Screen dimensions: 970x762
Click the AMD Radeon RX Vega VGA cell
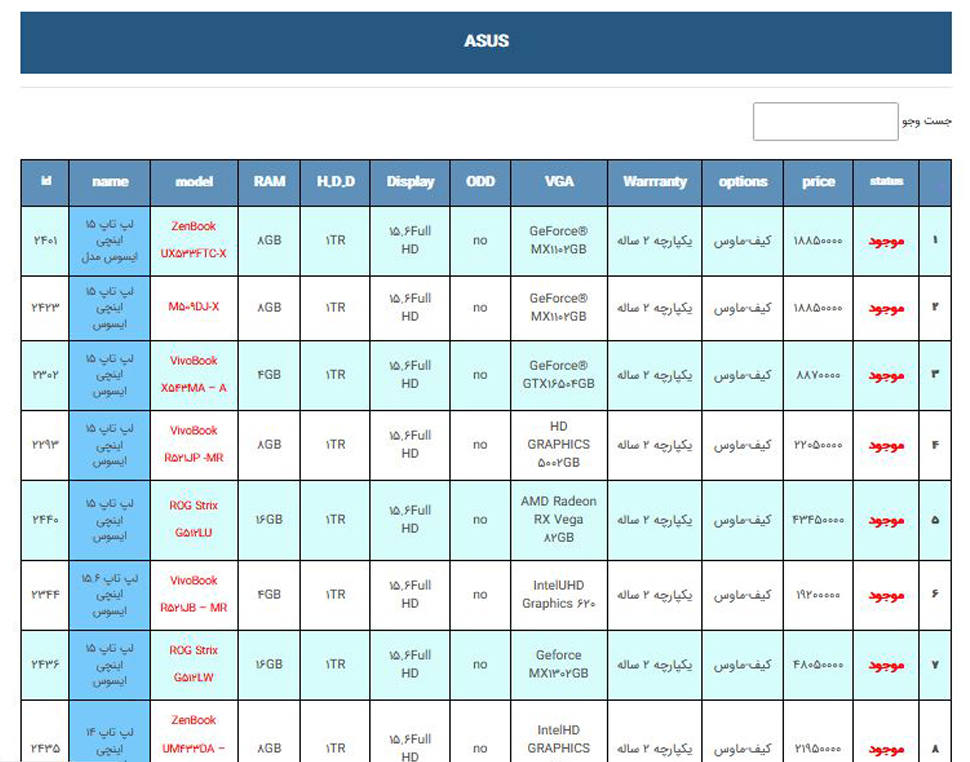point(559,520)
